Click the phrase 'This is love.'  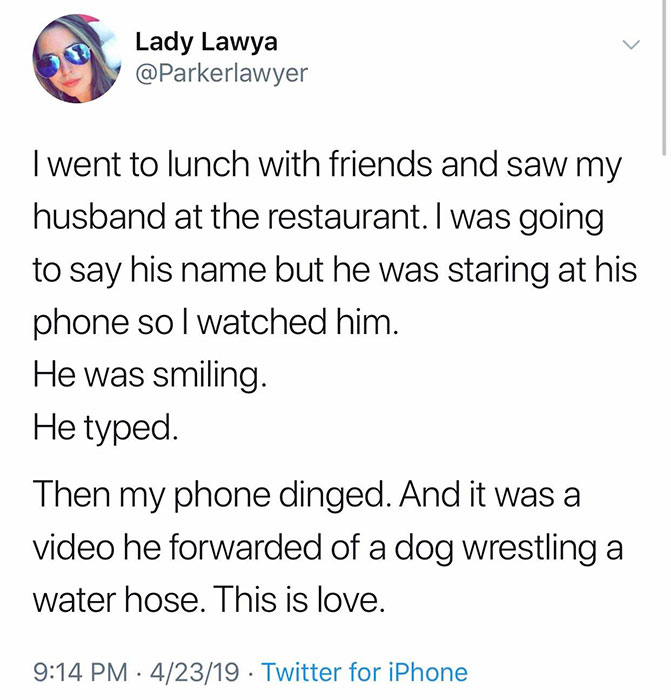pyautogui.click(x=300, y=600)
